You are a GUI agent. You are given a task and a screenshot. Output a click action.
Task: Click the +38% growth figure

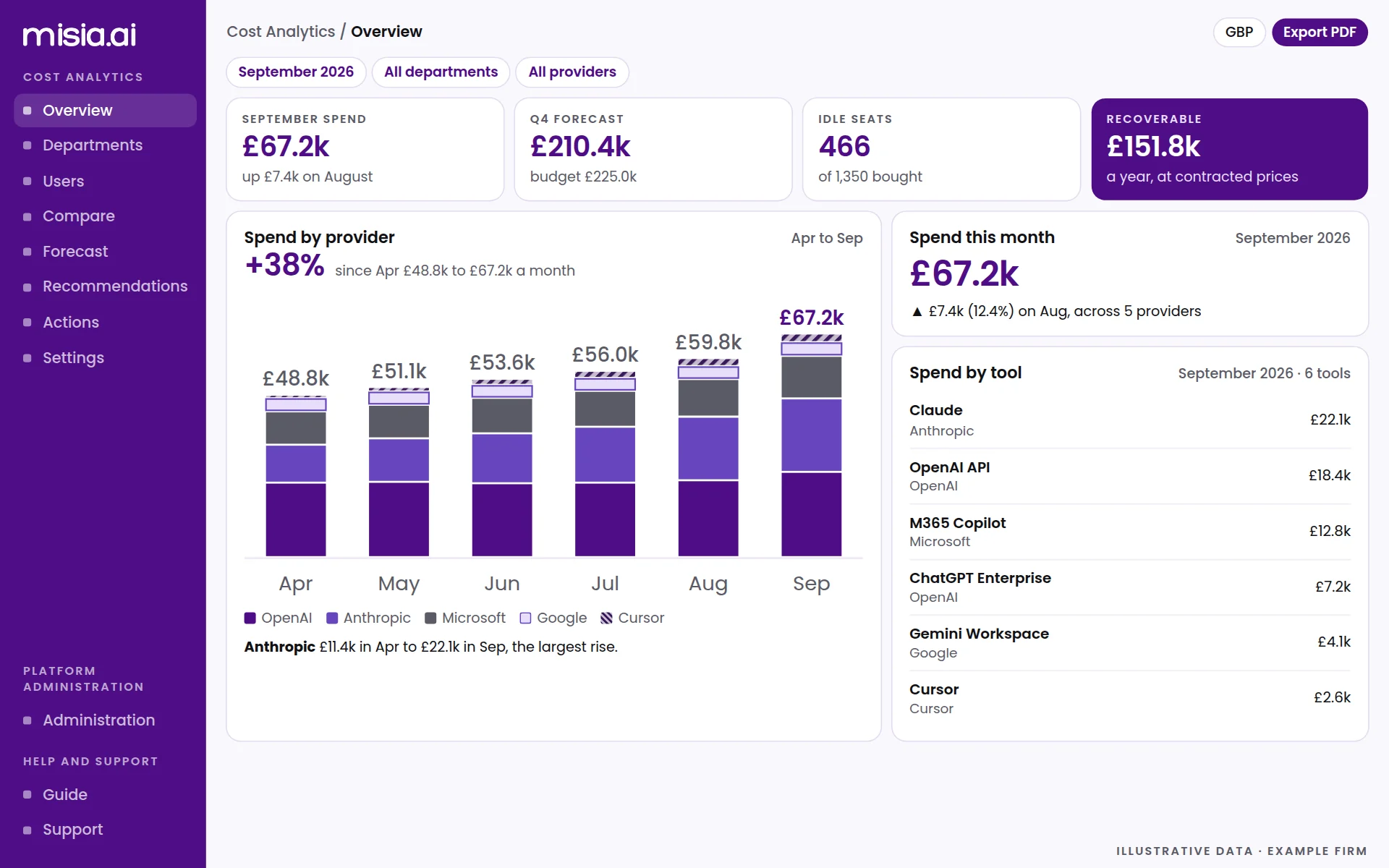pos(285,265)
